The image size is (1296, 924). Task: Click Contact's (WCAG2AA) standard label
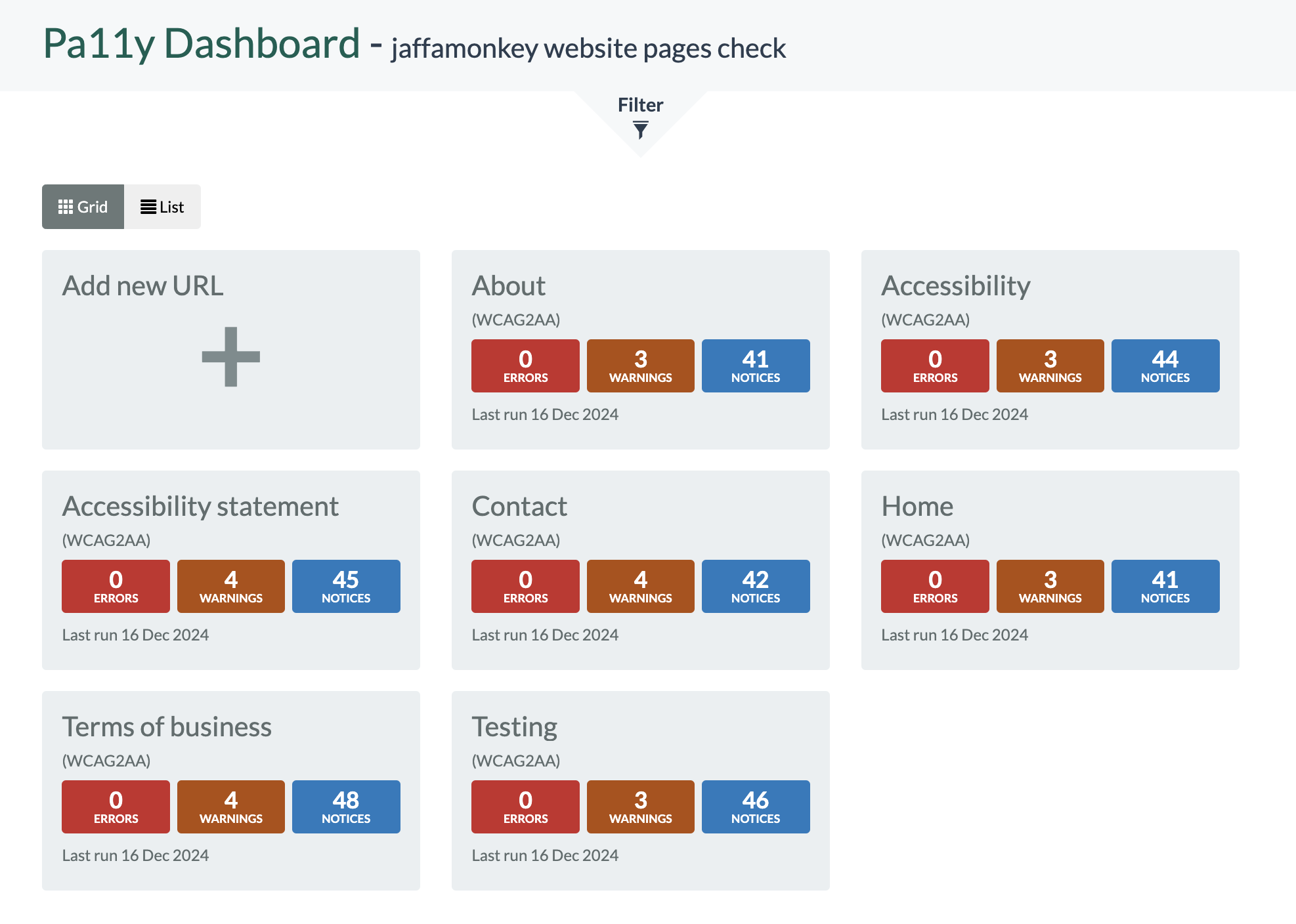pyautogui.click(x=516, y=540)
